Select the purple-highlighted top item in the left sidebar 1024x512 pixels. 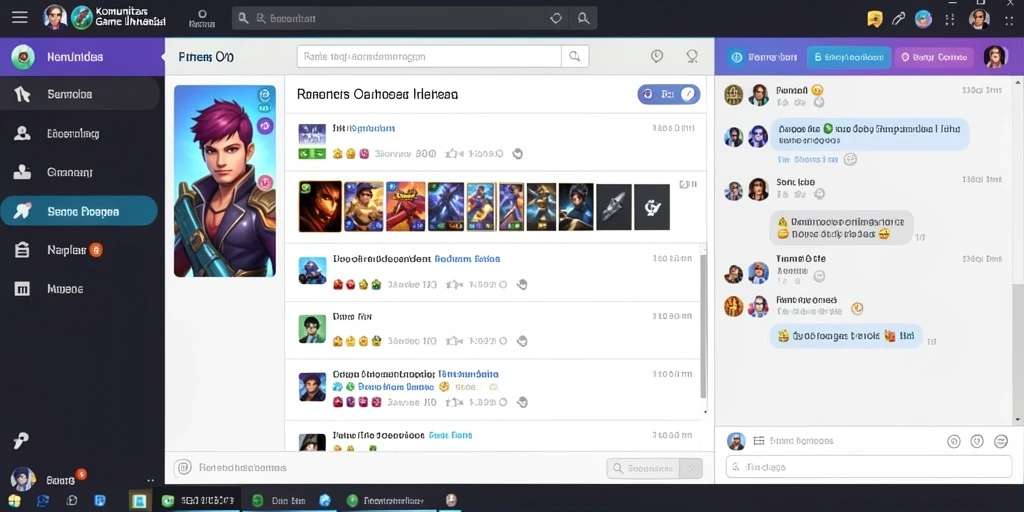point(82,57)
